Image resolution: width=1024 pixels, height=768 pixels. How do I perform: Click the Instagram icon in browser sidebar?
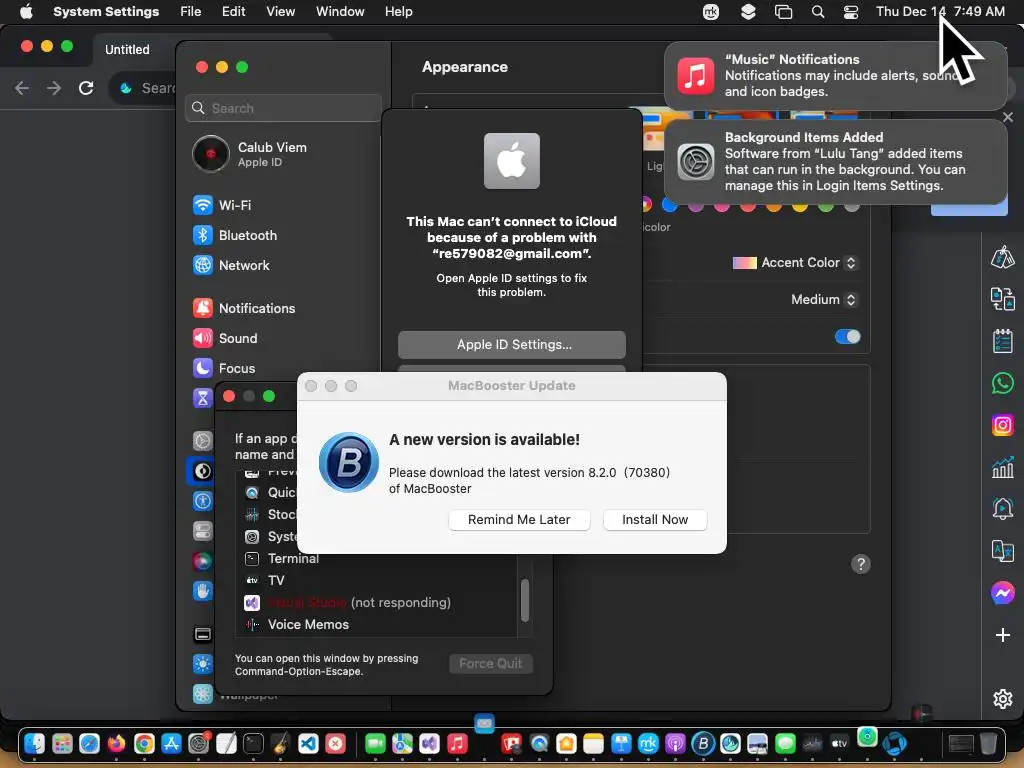pyautogui.click(x=1002, y=425)
